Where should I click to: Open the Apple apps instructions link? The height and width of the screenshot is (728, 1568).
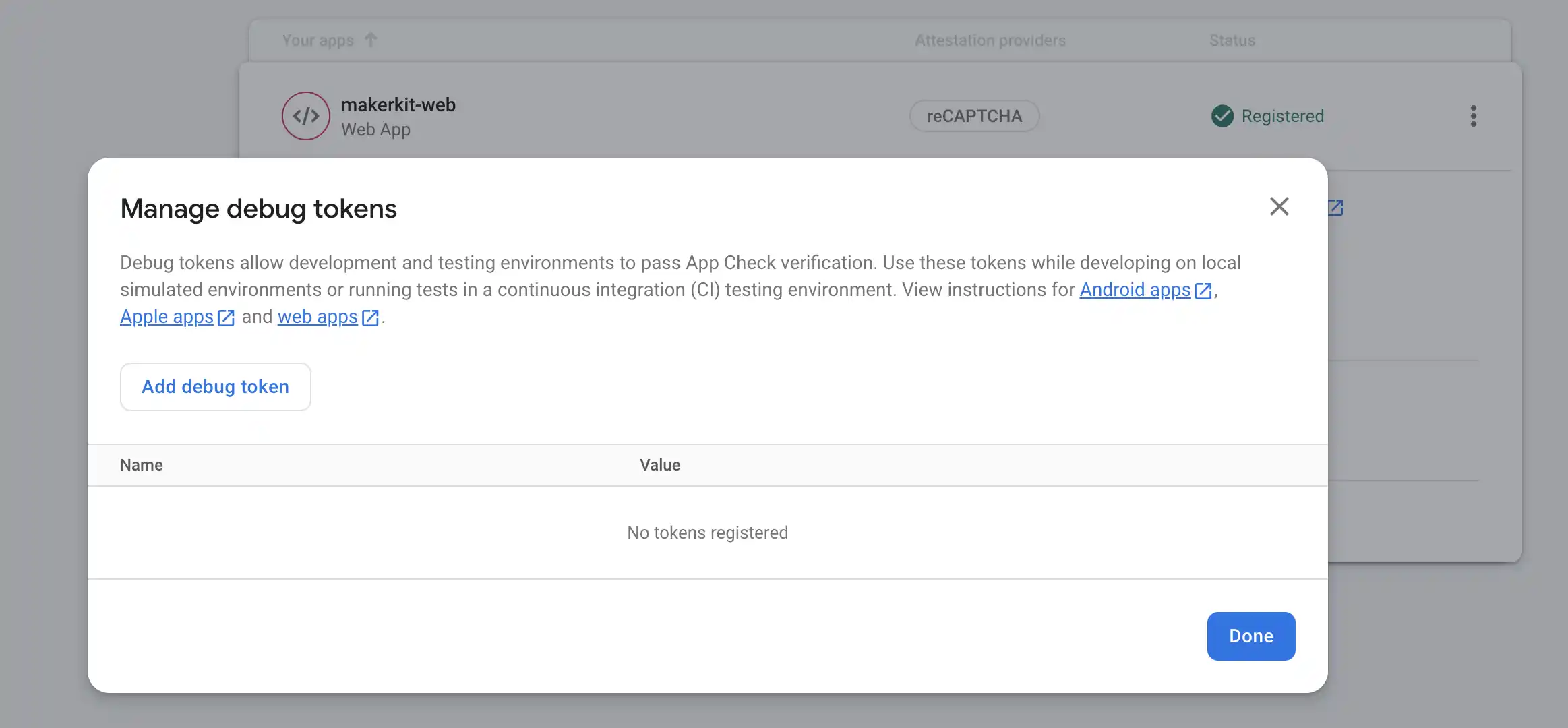point(167,317)
